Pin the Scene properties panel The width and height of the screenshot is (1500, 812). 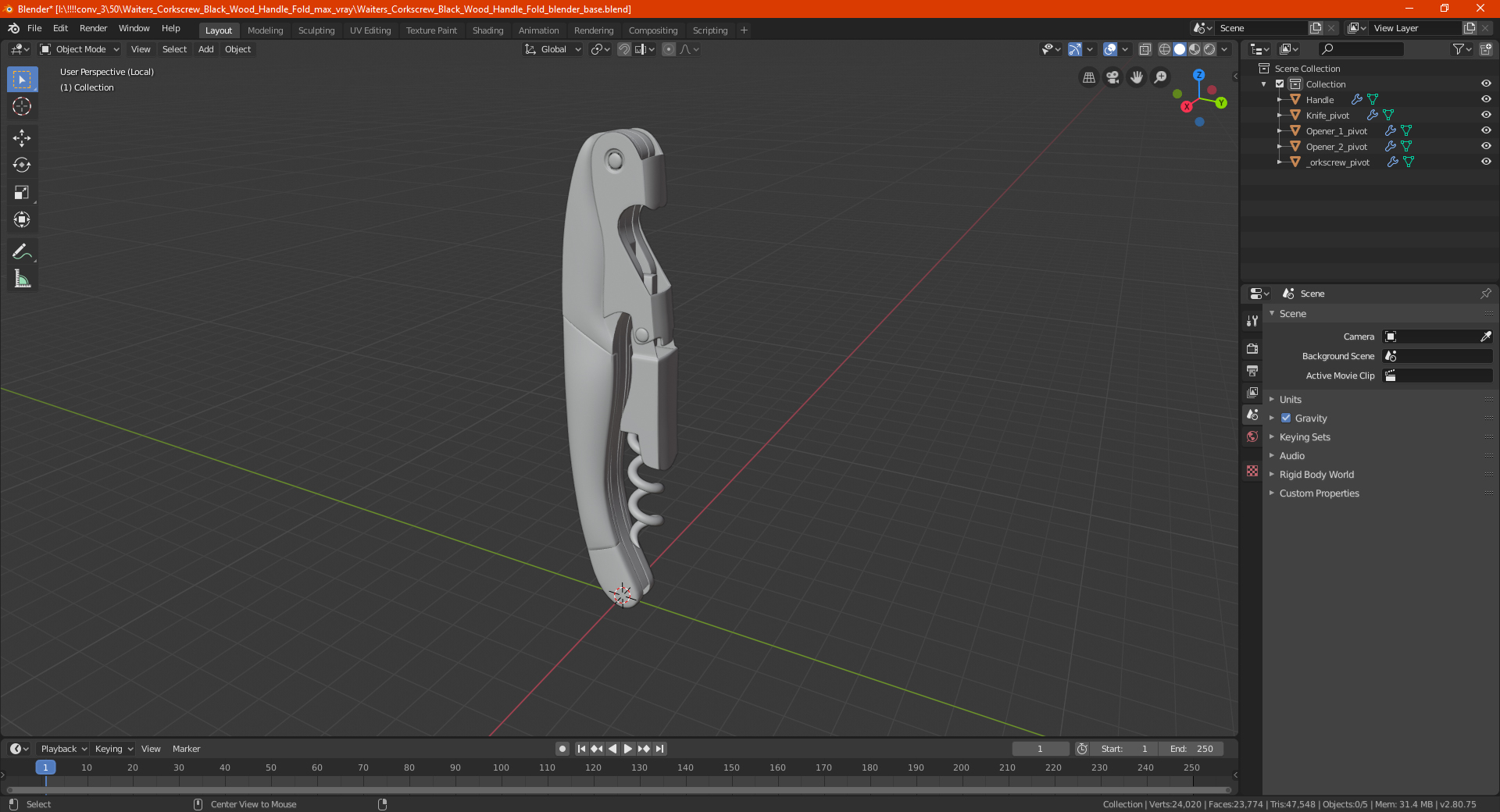(x=1485, y=294)
